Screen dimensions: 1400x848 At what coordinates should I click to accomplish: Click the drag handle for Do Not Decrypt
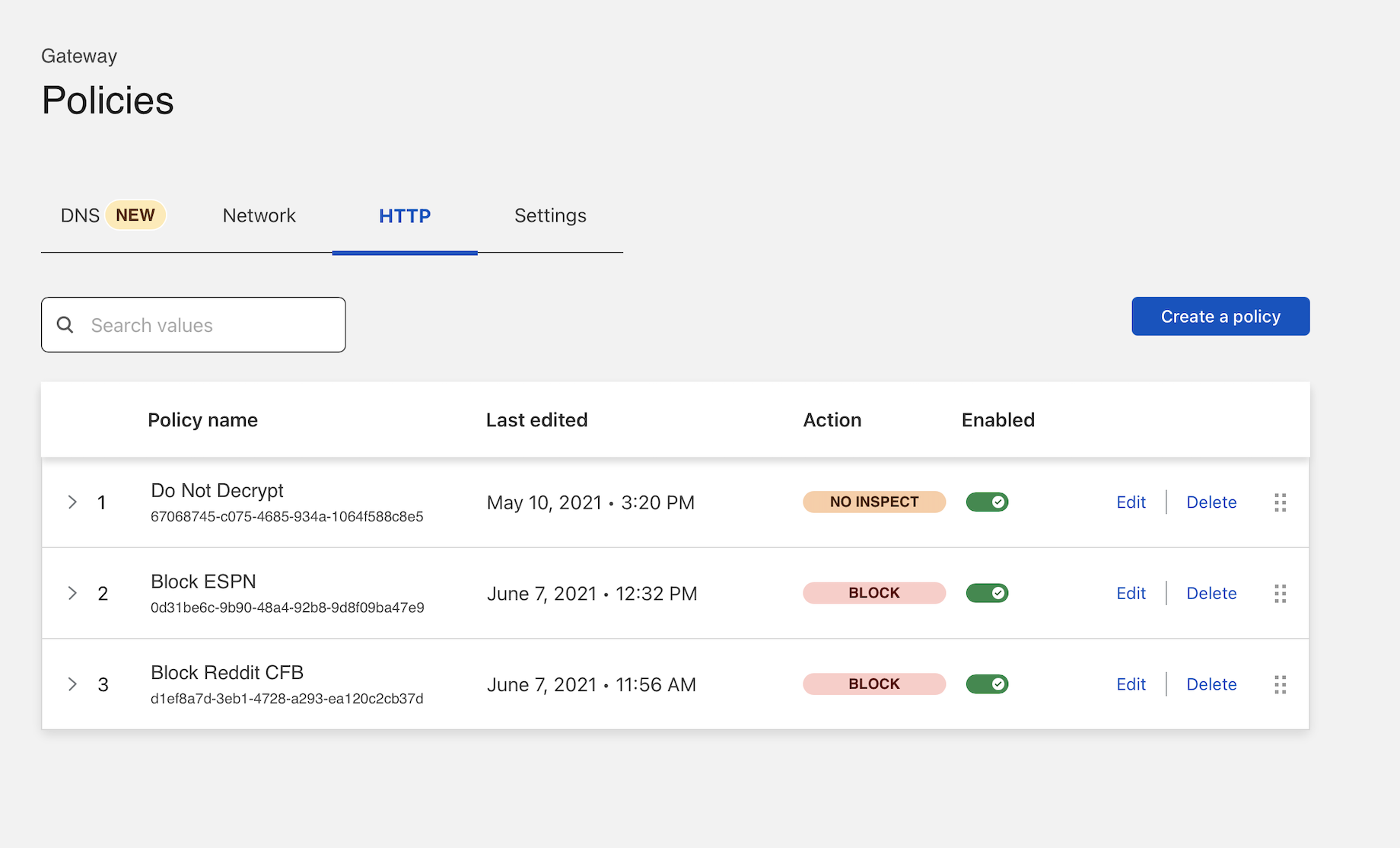pos(1280,502)
